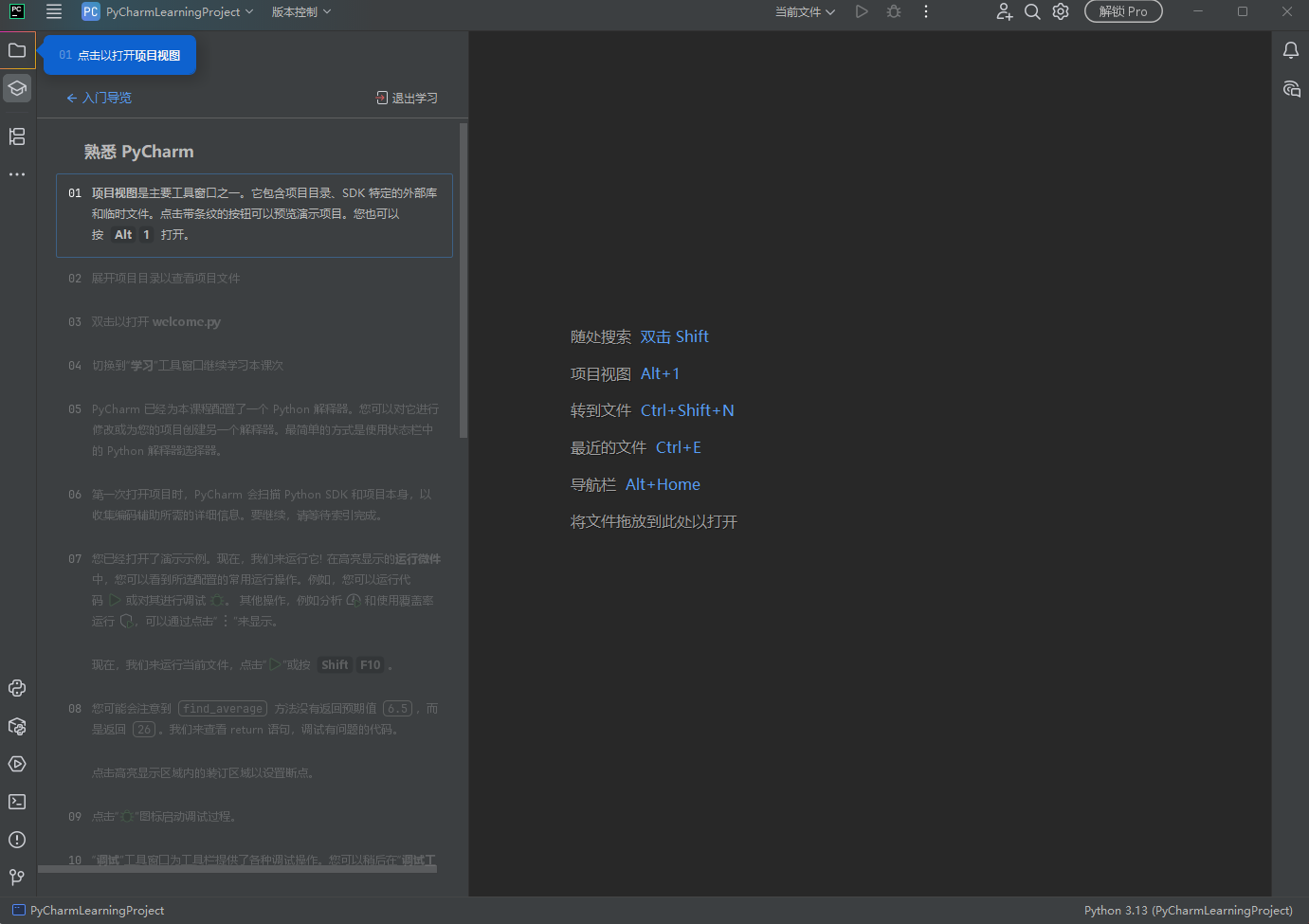Viewport: 1309px width, 924px height.
Task: Open the AI Assistant tool window
Action: pos(1291,89)
